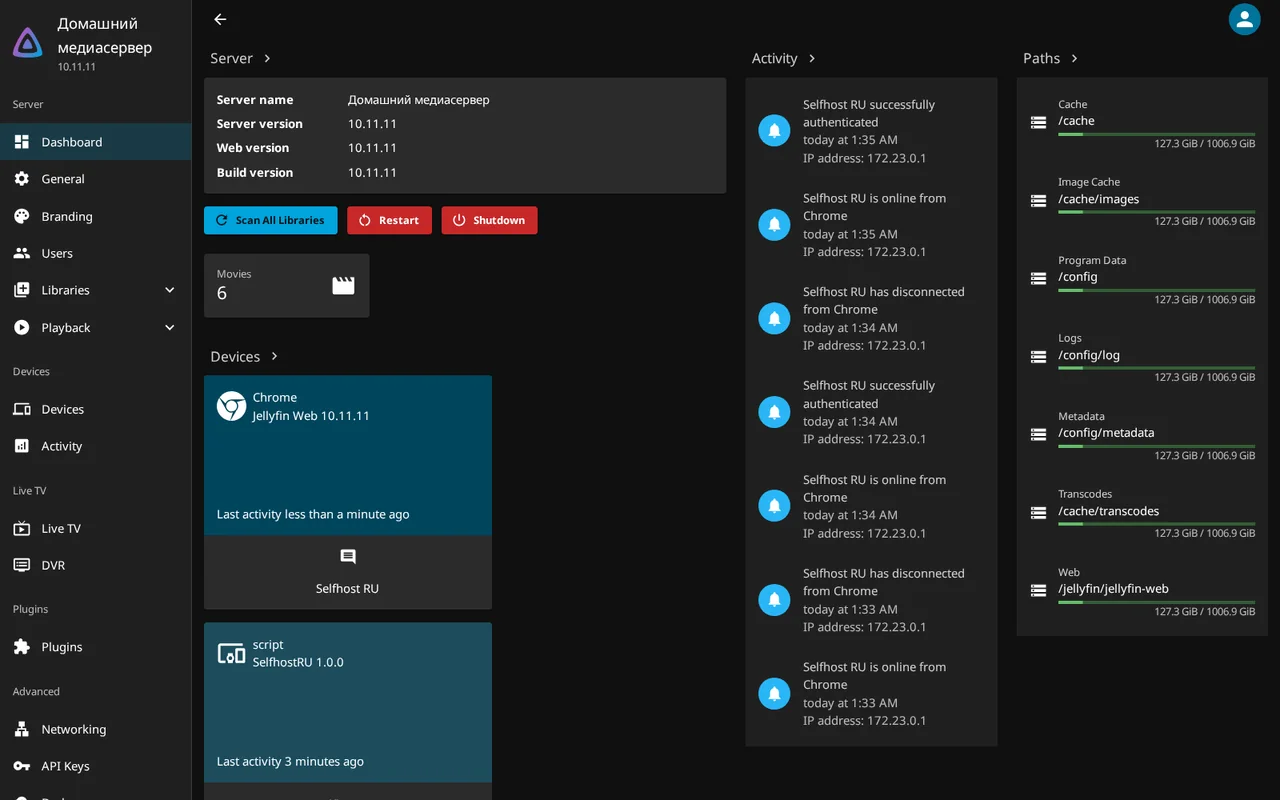
Task: Click the Server section heading link
Action: click(x=231, y=58)
